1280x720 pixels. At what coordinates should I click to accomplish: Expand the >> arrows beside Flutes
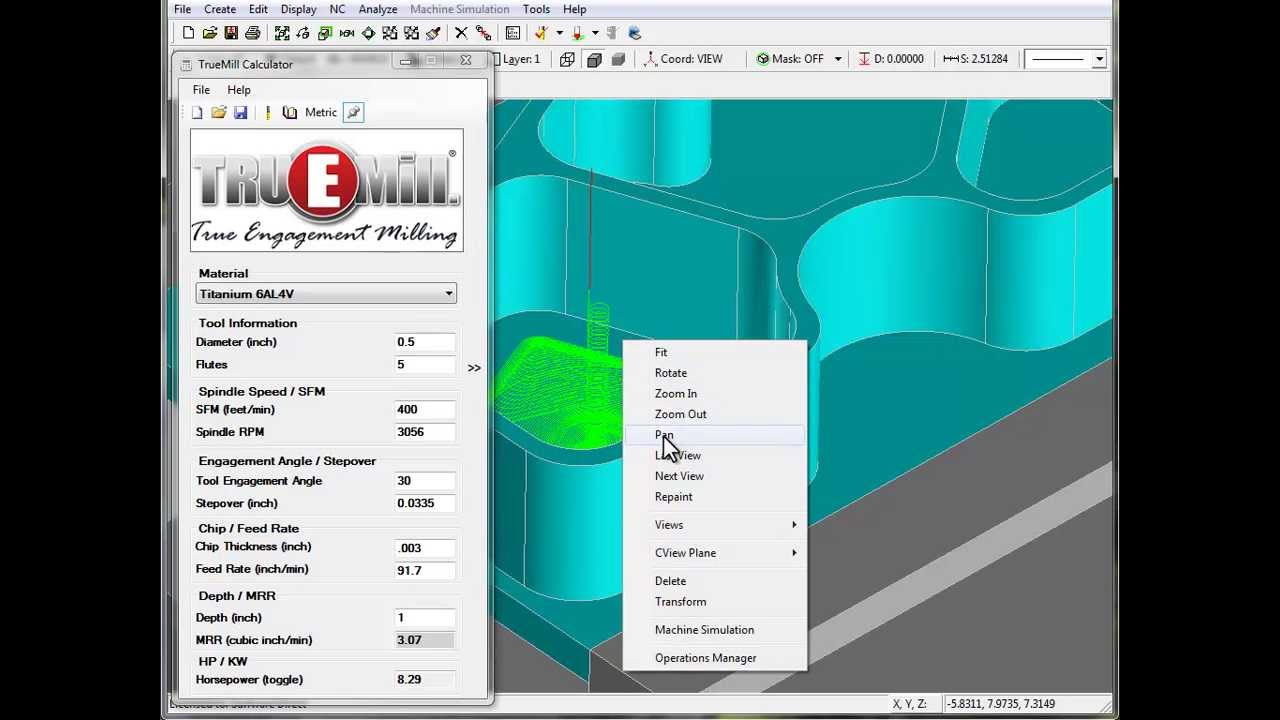click(474, 368)
